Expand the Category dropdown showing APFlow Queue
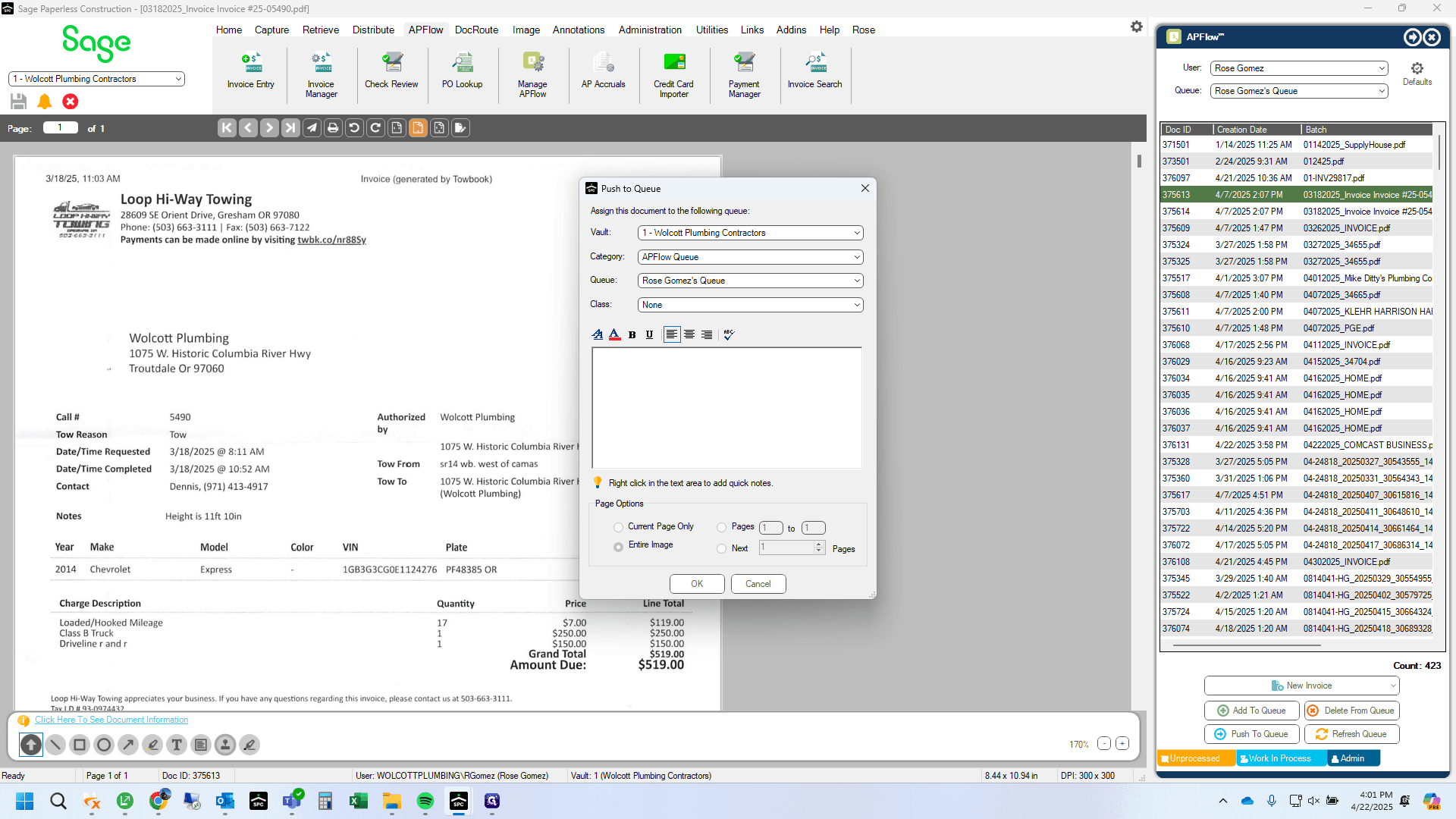This screenshot has height=819, width=1456. (857, 257)
